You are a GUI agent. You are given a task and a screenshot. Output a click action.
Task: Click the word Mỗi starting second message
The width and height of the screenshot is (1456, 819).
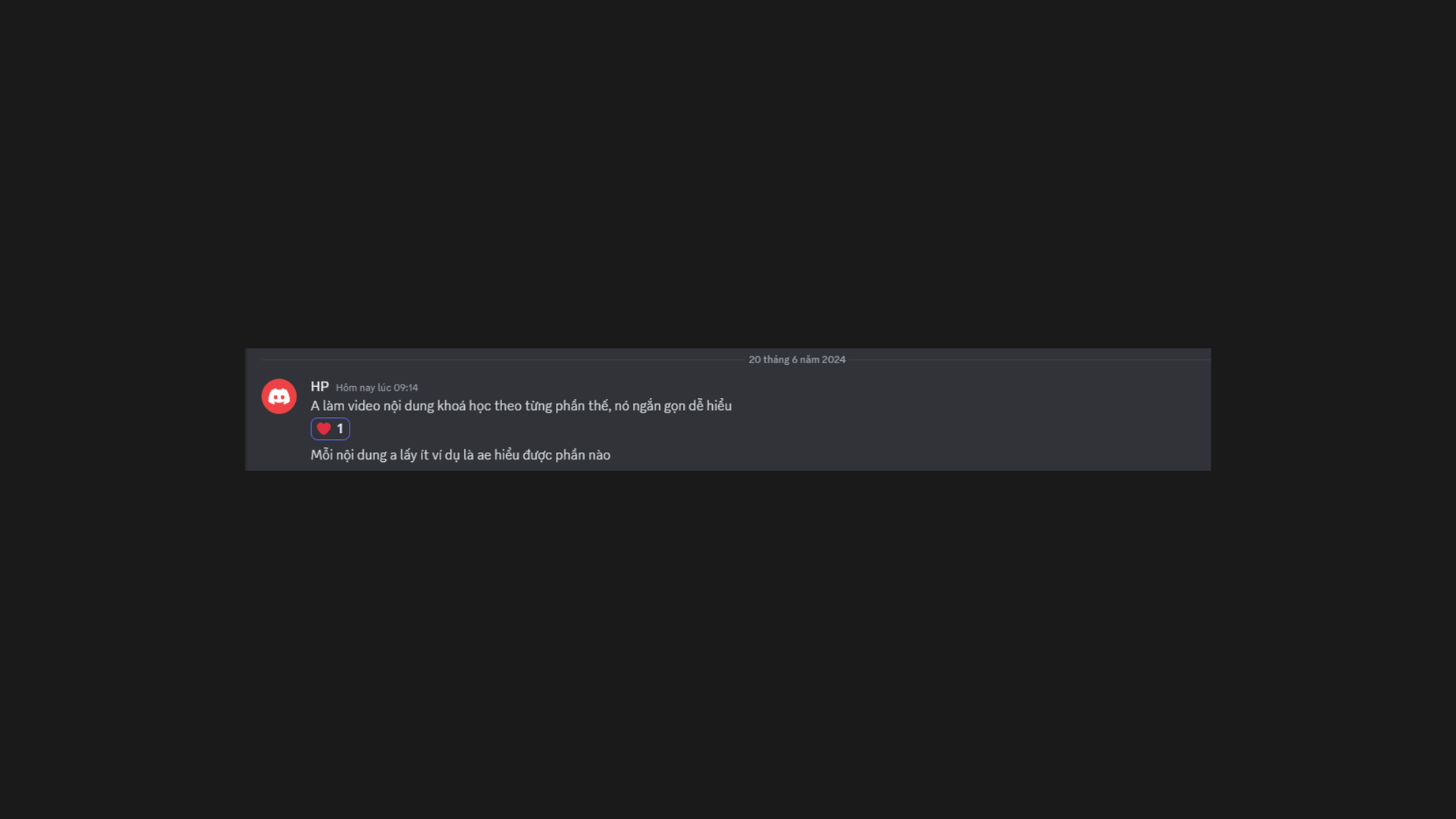point(322,455)
